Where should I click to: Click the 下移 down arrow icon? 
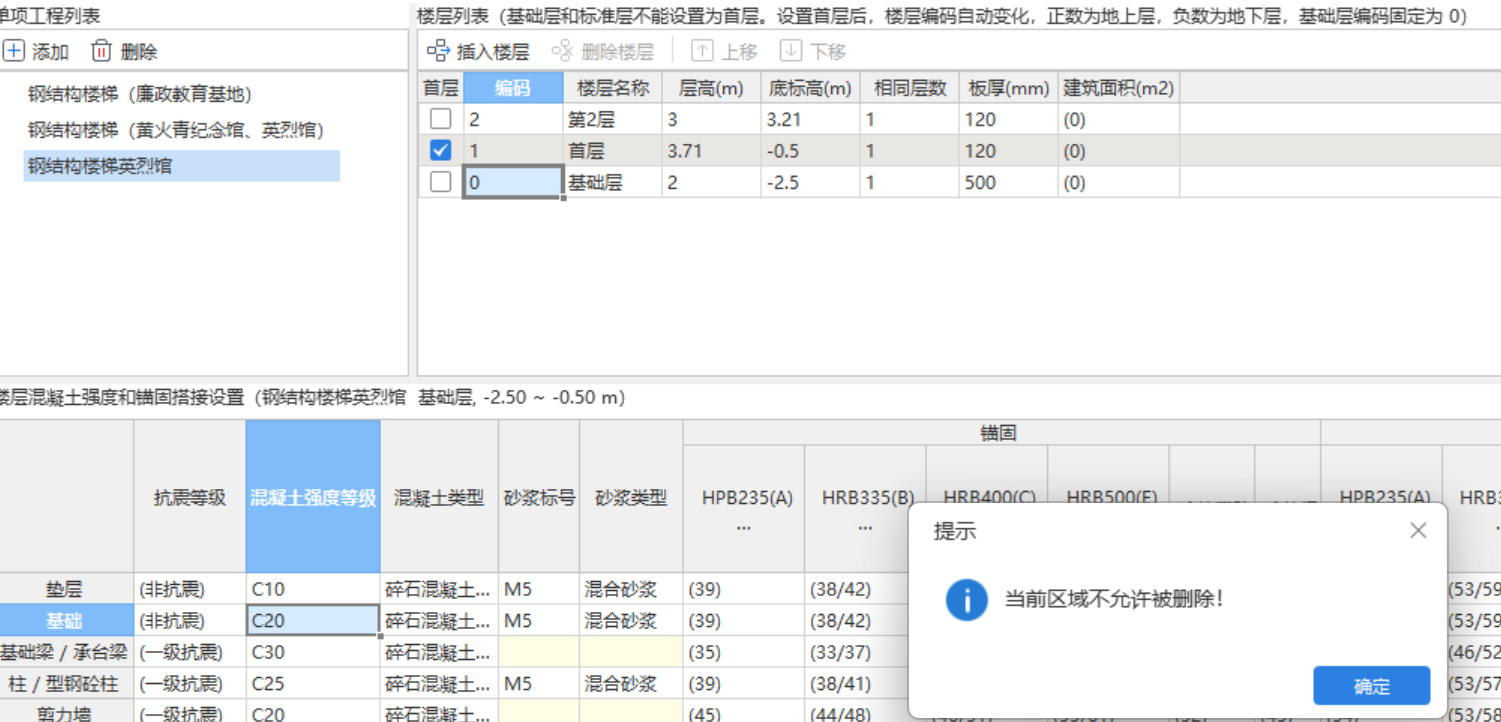coord(791,51)
